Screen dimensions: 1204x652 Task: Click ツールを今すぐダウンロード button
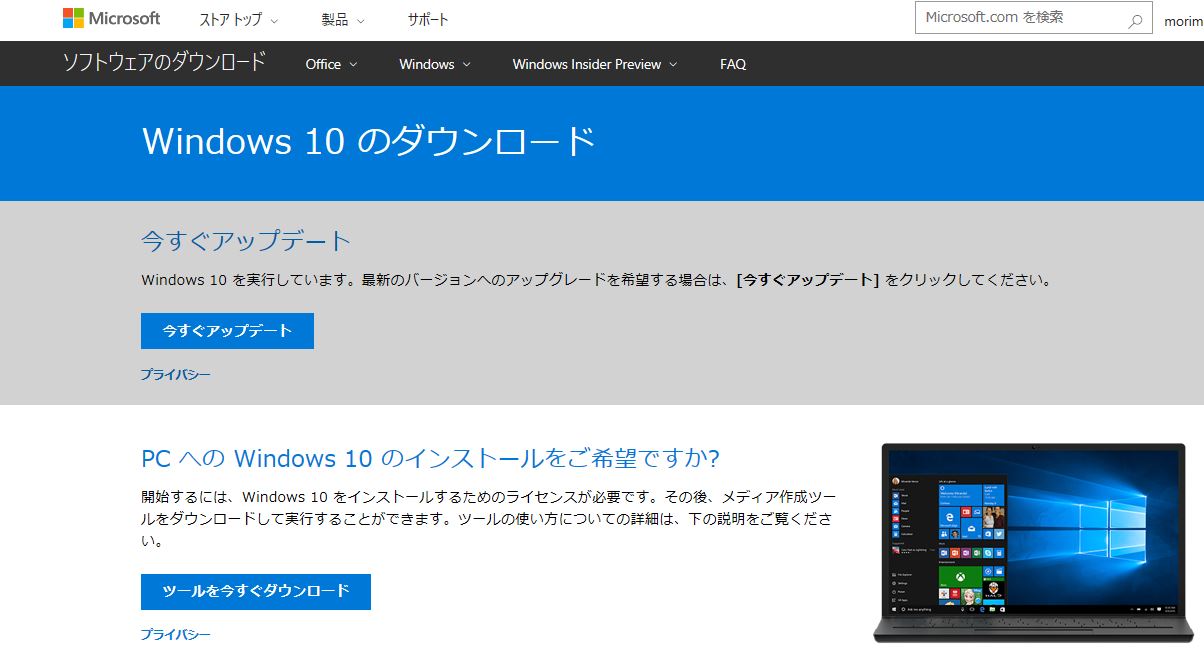pos(256,591)
